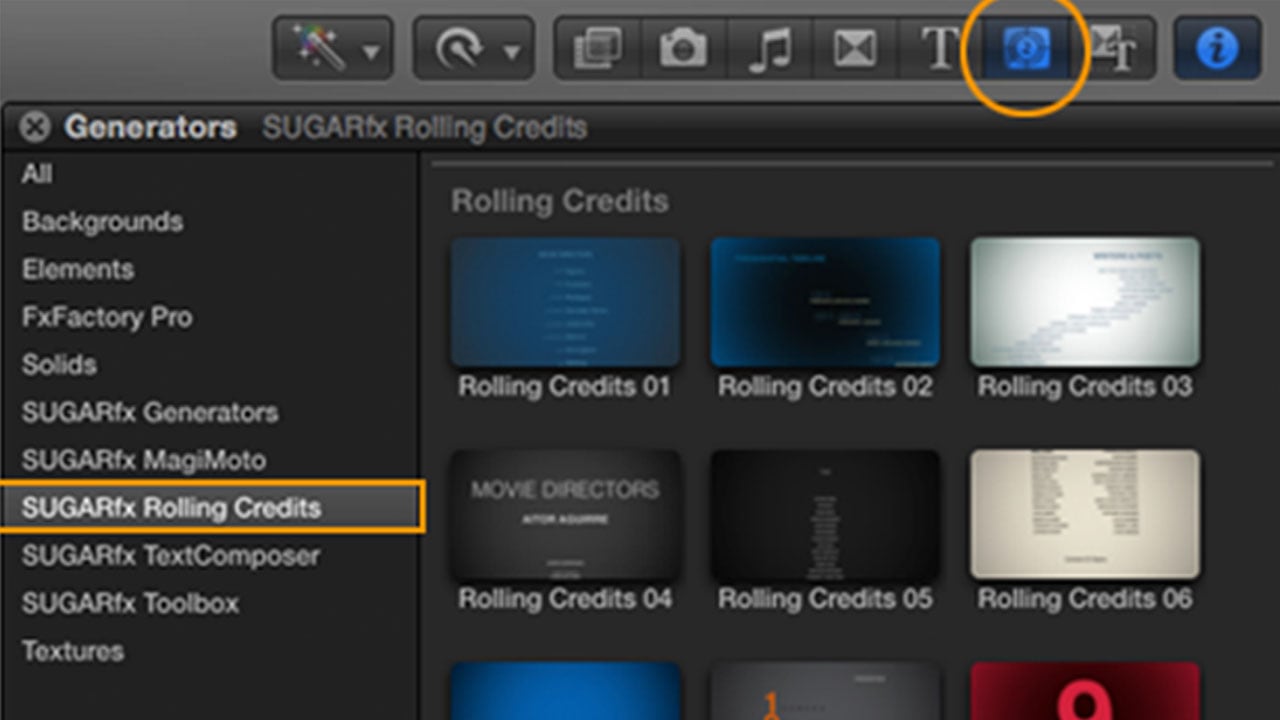This screenshot has width=1280, height=720.
Task: Select the Rolling Credits 02 thumbnail
Action: (825, 302)
